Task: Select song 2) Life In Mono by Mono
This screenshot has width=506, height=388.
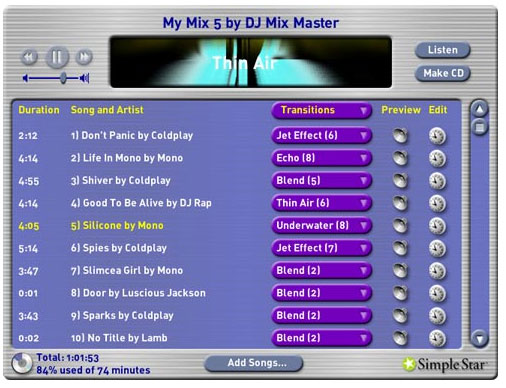Action: coord(127,158)
